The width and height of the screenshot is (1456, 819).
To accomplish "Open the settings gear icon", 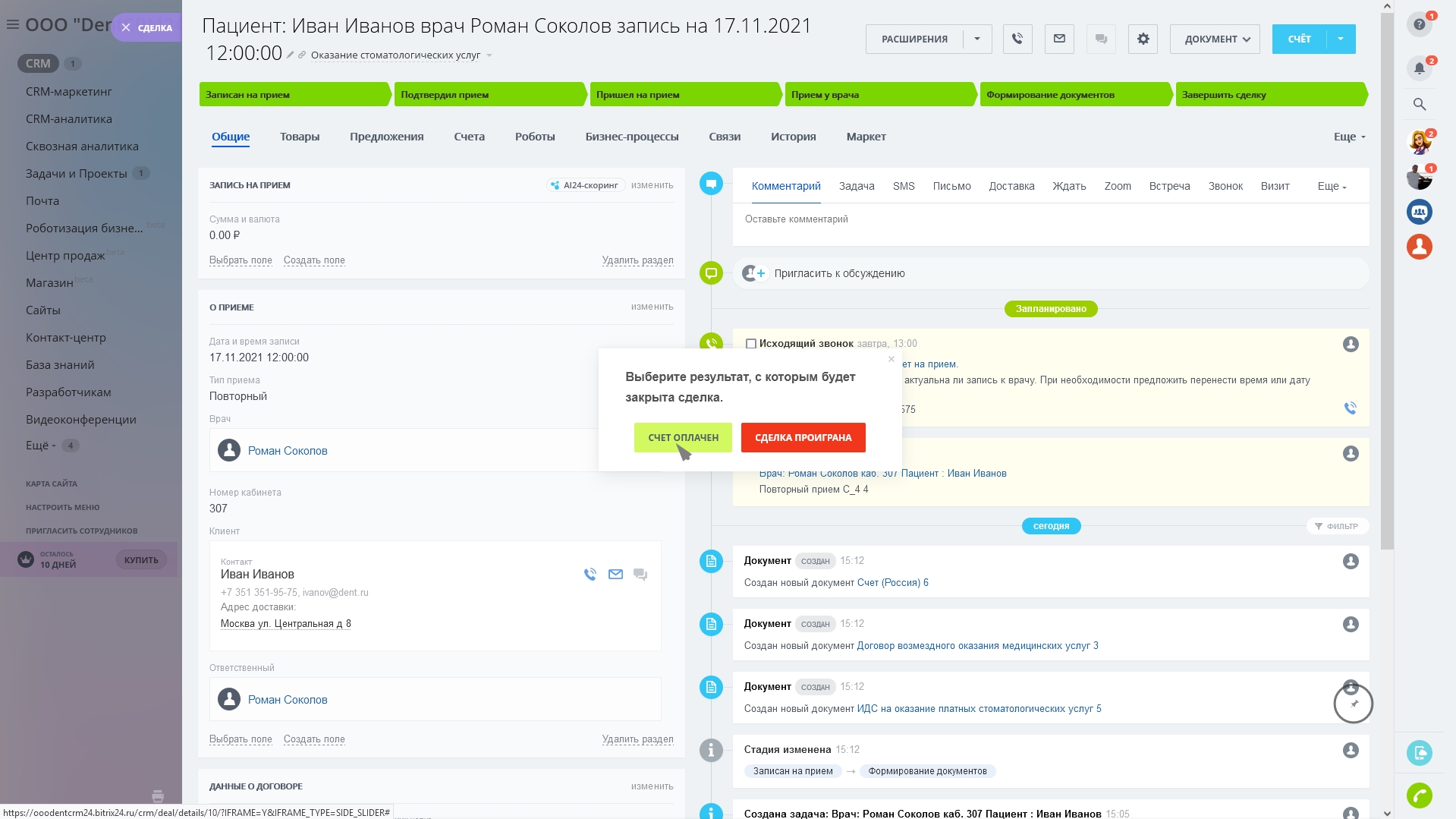I will coord(1143,39).
